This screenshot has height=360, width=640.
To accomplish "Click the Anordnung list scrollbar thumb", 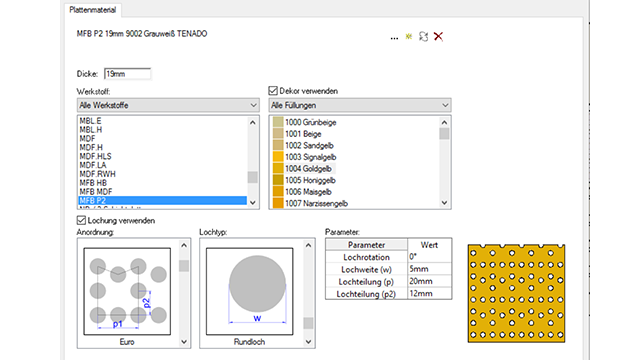I will point(184,266).
